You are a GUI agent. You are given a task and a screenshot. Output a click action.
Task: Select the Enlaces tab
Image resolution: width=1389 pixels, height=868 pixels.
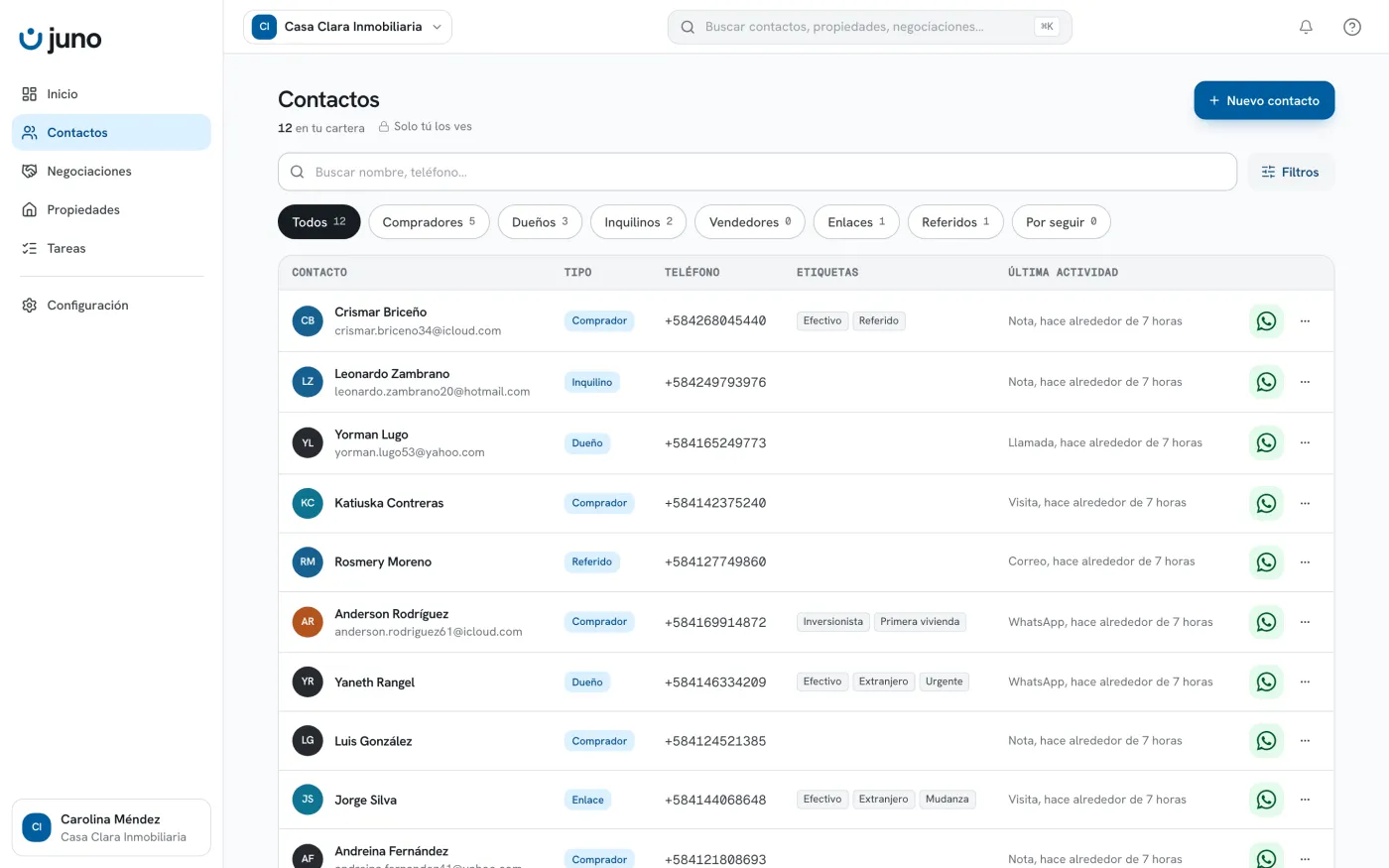point(856,222)
